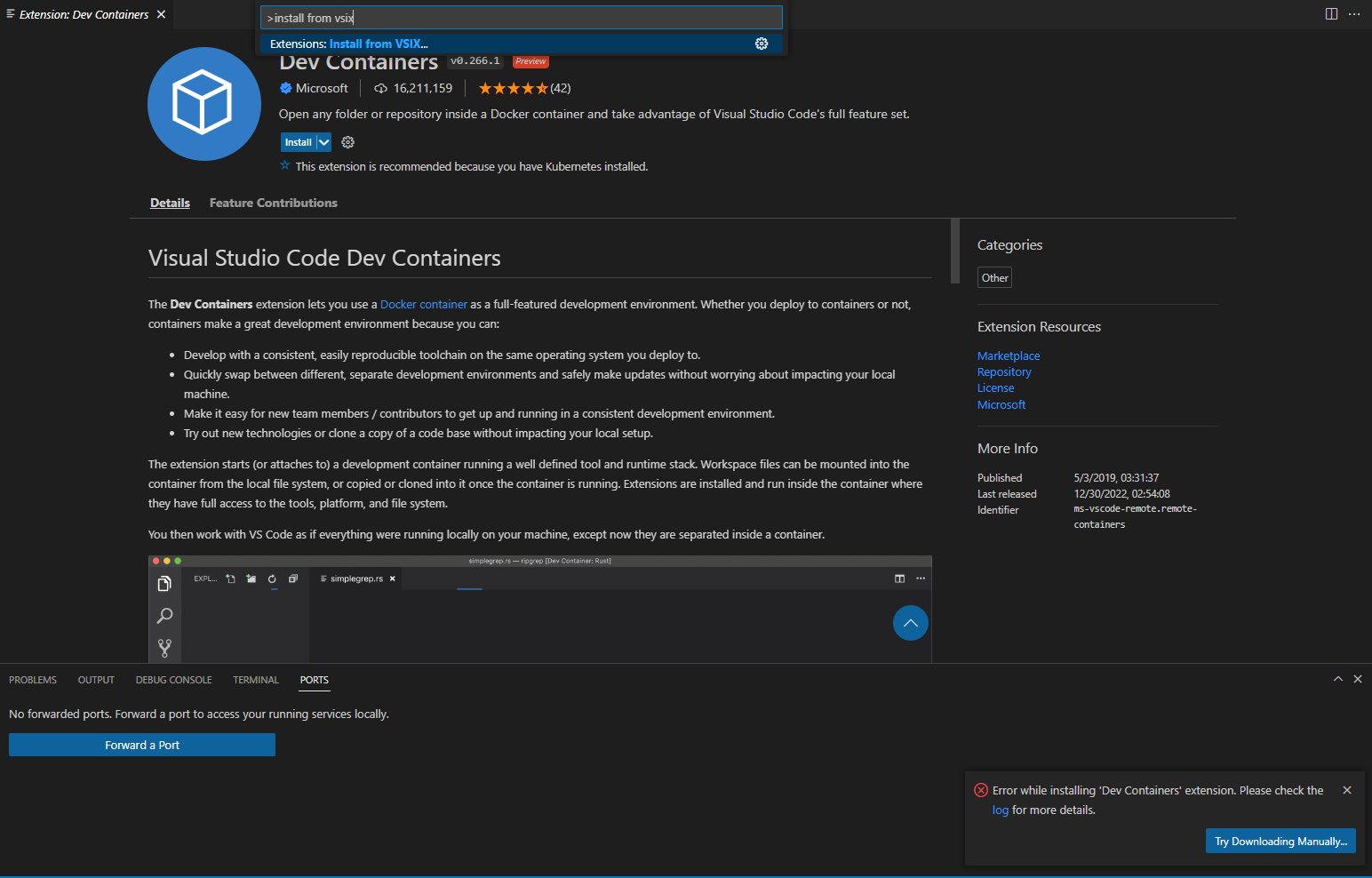Image resolution: width=1372 pixels, height=878 pixels.
Task: Click Last released date 12/30/2022
Action: click(x=1121, y=493)
